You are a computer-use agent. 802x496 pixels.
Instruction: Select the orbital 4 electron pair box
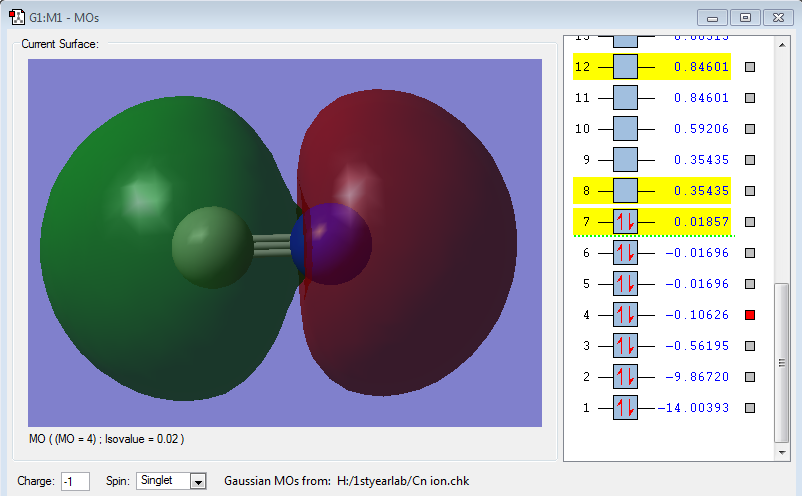(625, 315)
